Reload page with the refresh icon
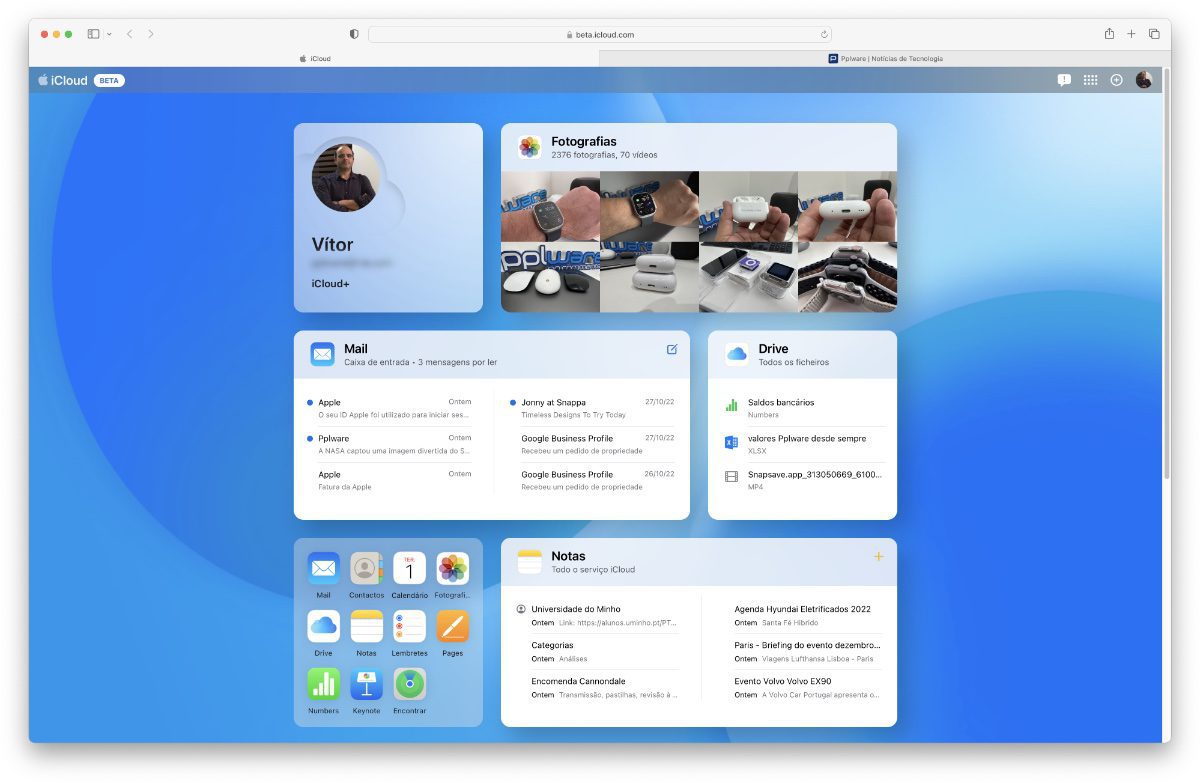The width and height of the screenshot is (1200, 783). pos(824,34)
